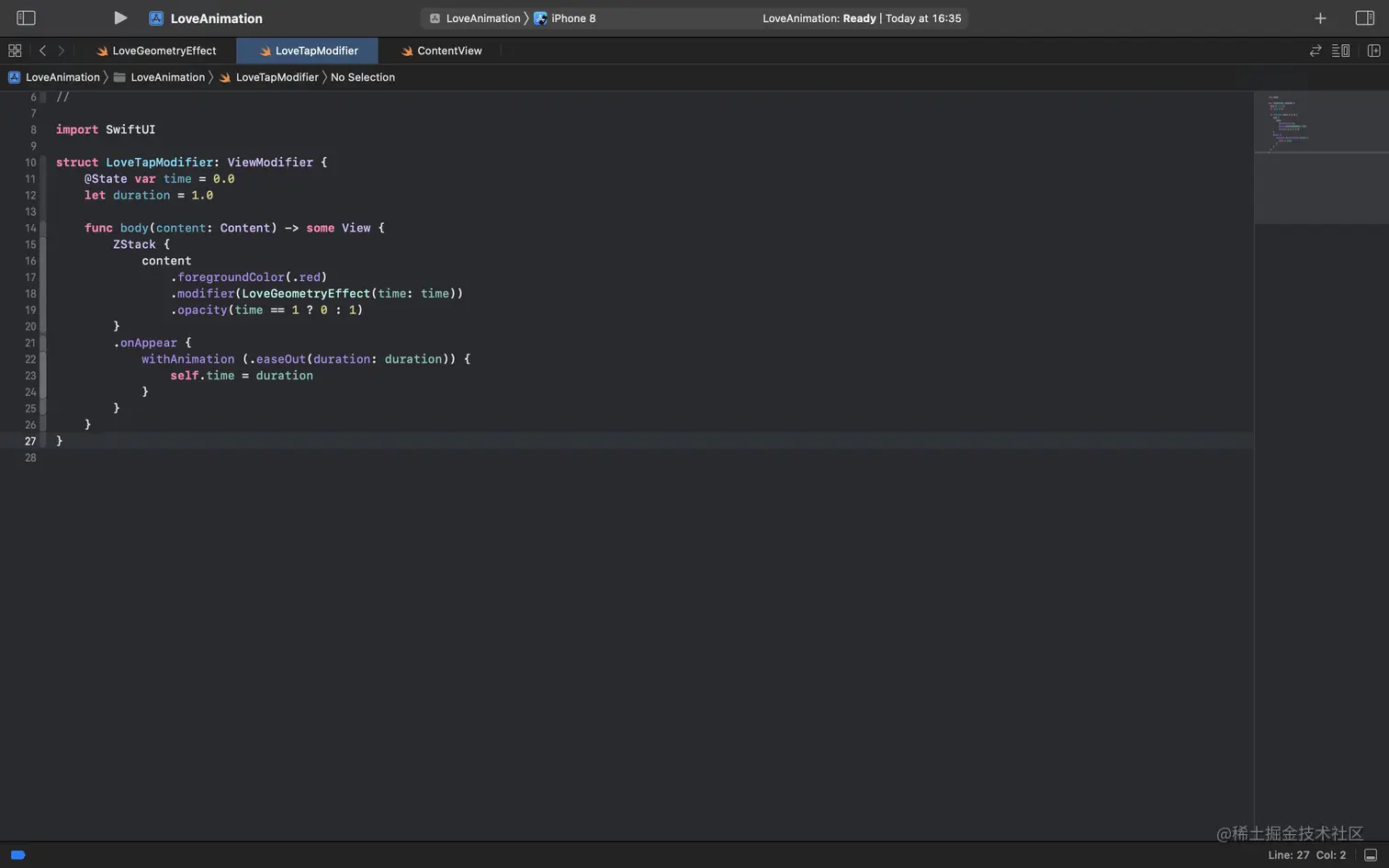Open the LoveTapModifier file breadcrumb
This screenshot has width=1389, height=868.
268,77
